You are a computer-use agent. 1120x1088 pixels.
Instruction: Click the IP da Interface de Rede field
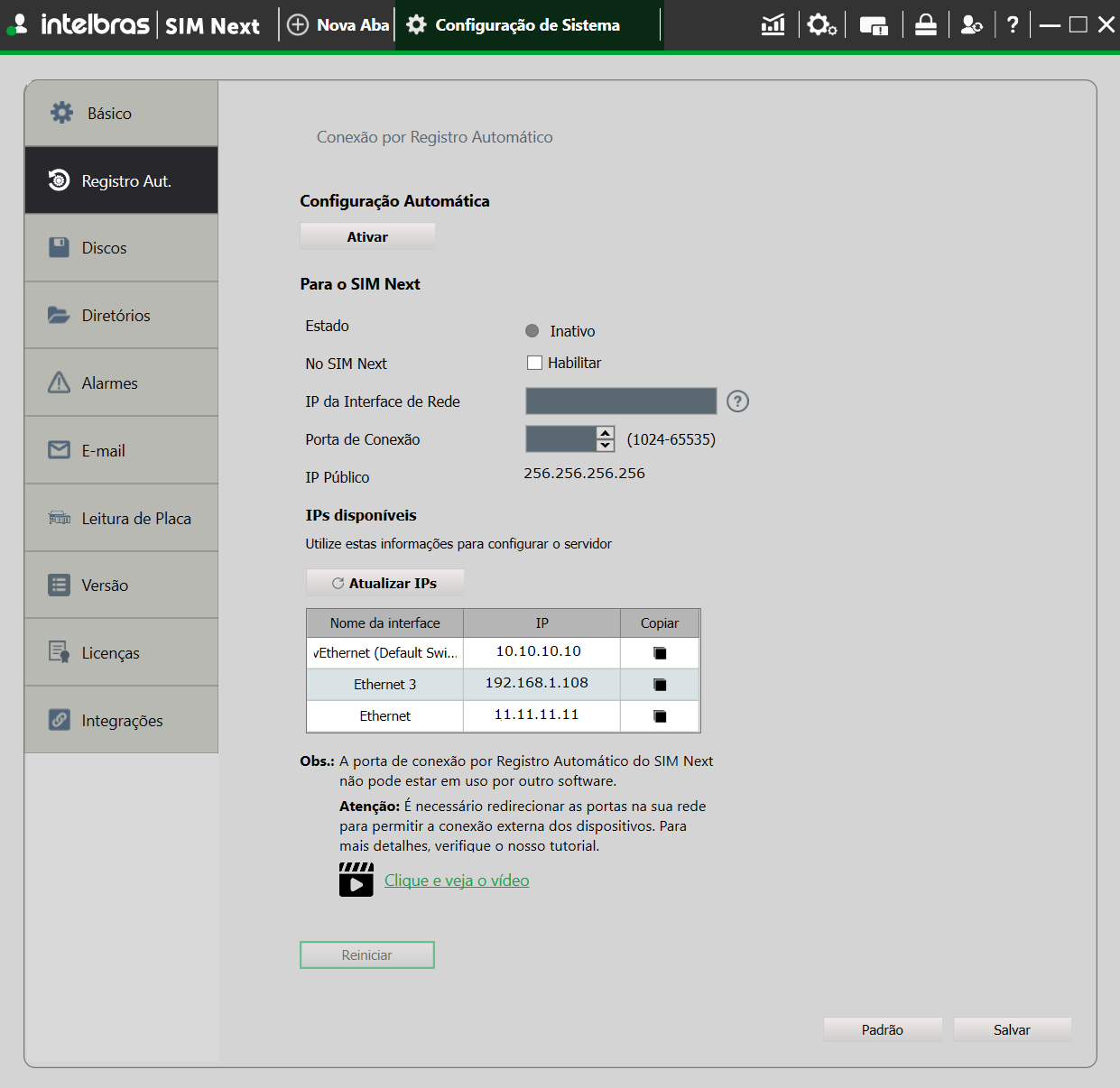[x=621, y=401]
